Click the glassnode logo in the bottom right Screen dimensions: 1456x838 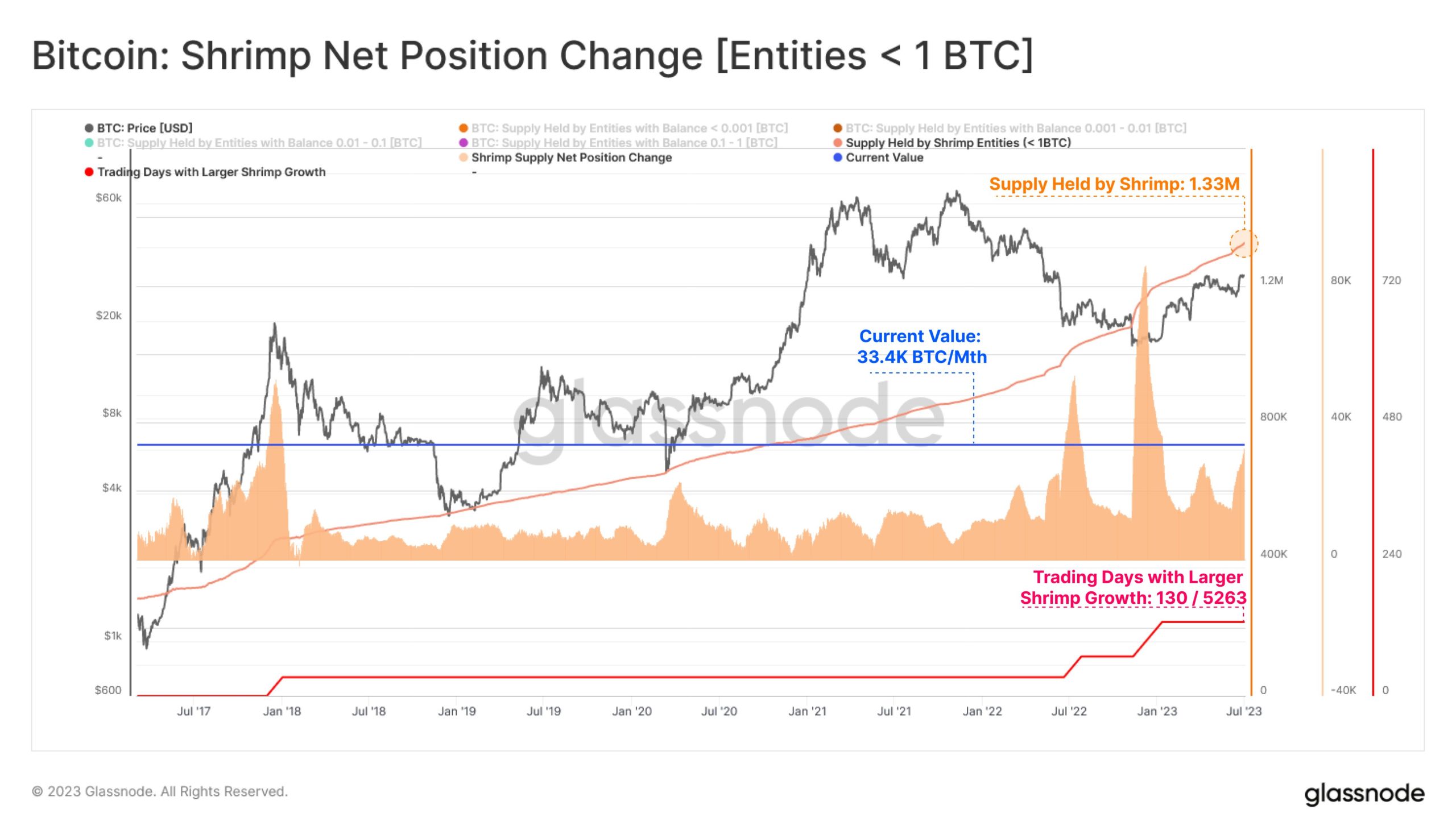pos(1363,794)
